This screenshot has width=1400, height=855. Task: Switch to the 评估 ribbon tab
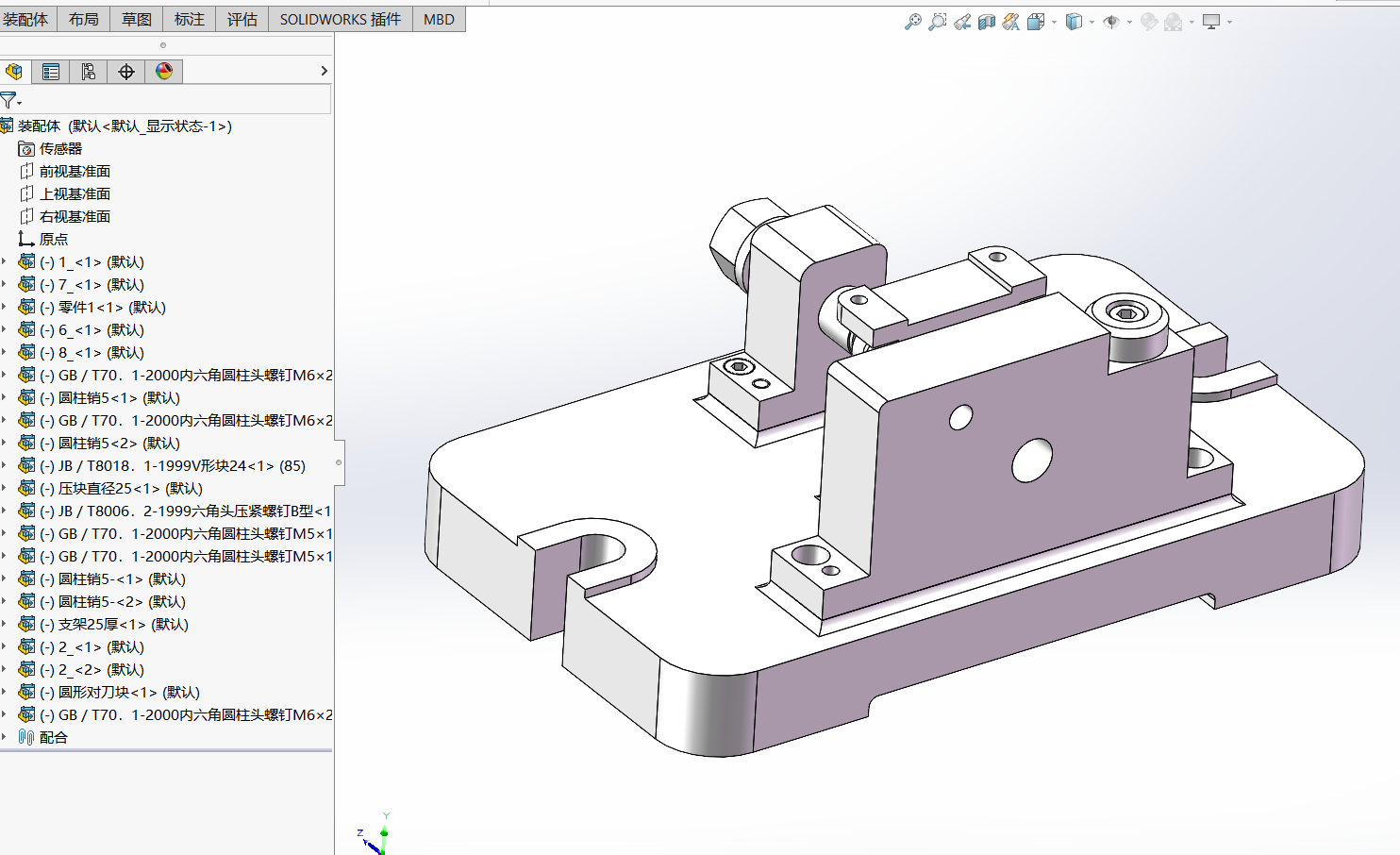click(x=242, y=19)
